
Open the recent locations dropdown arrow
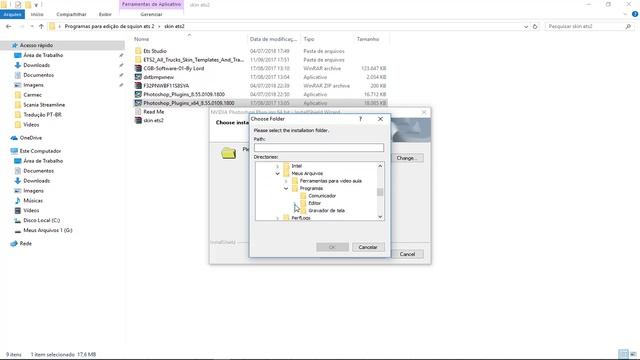32,27
